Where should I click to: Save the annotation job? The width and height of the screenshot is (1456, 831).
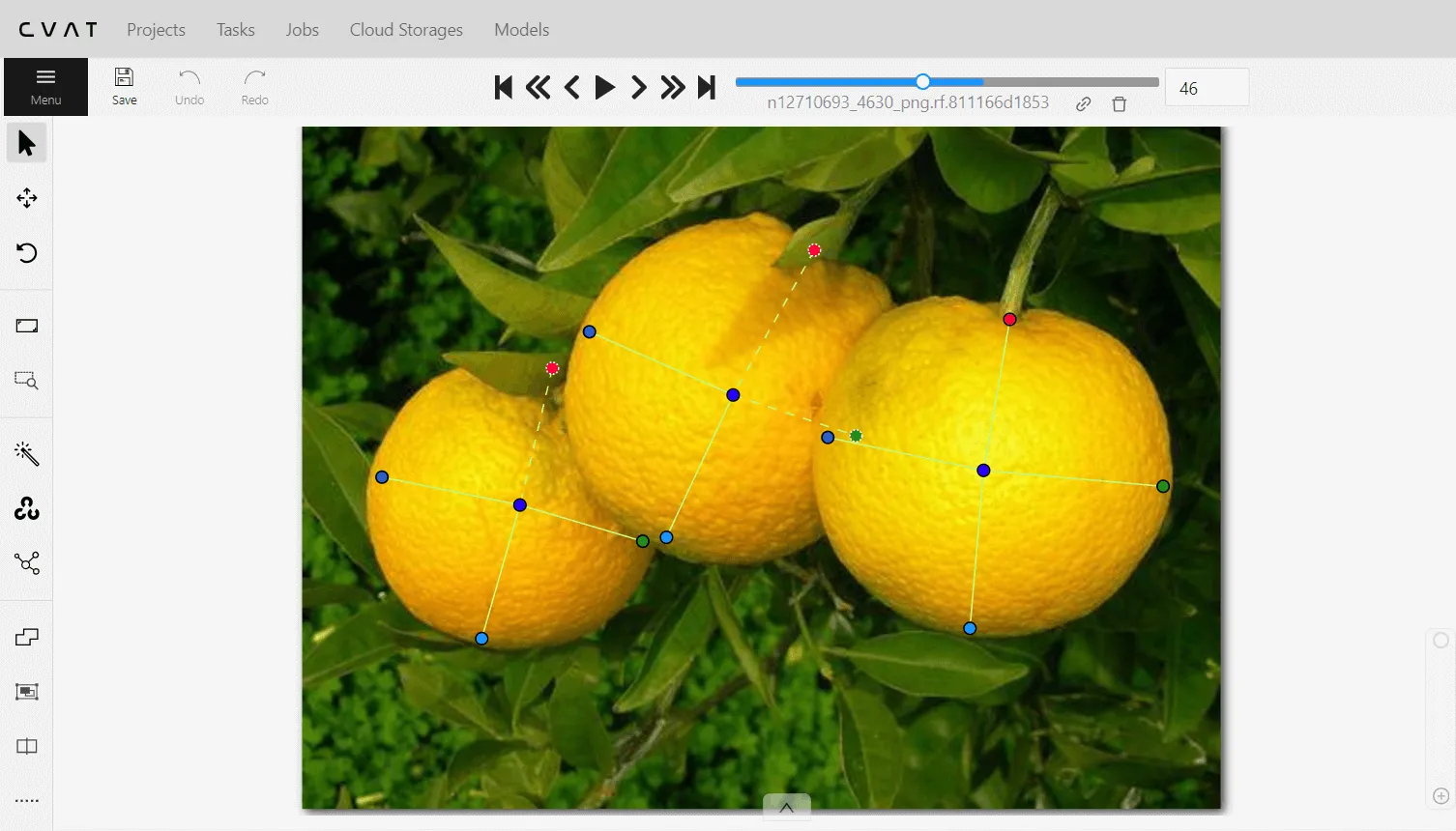tap(124, 86)
